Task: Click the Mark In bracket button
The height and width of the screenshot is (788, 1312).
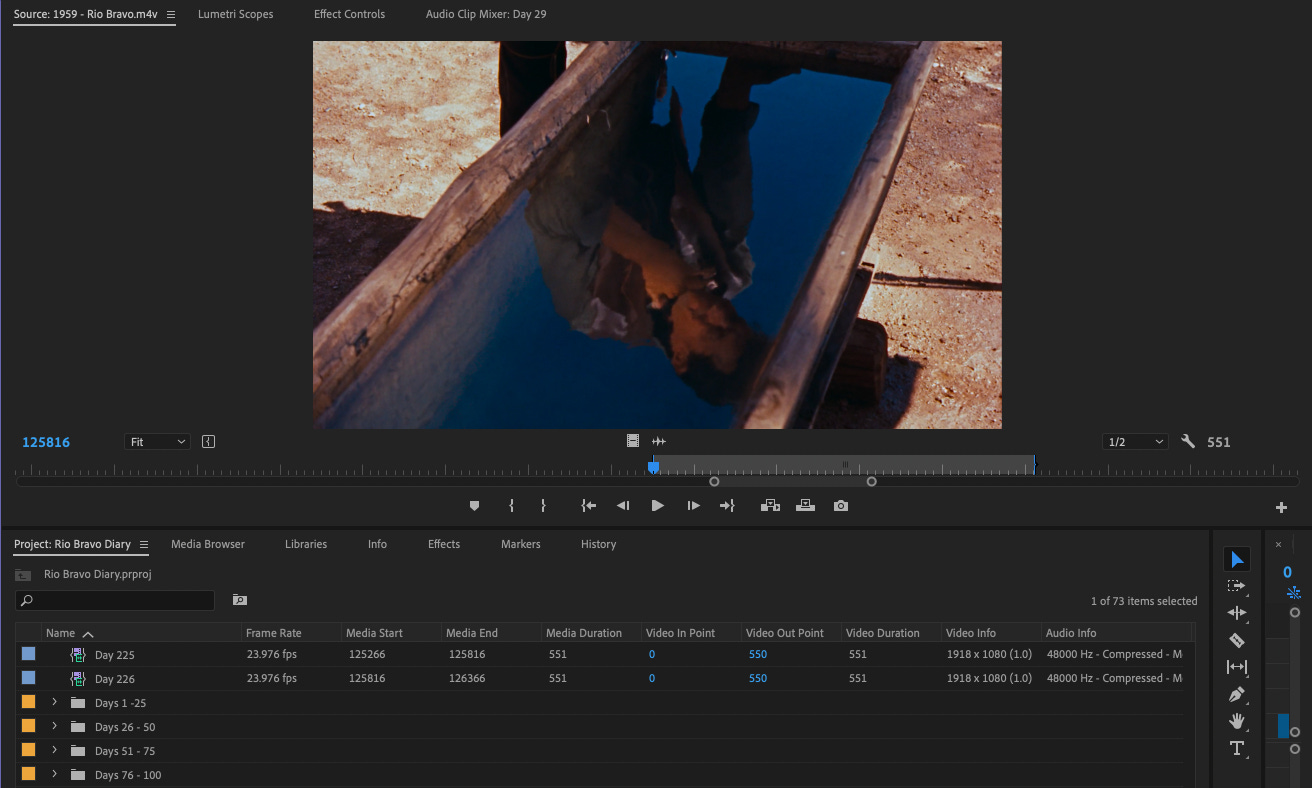Action: [x=511, y=506]
